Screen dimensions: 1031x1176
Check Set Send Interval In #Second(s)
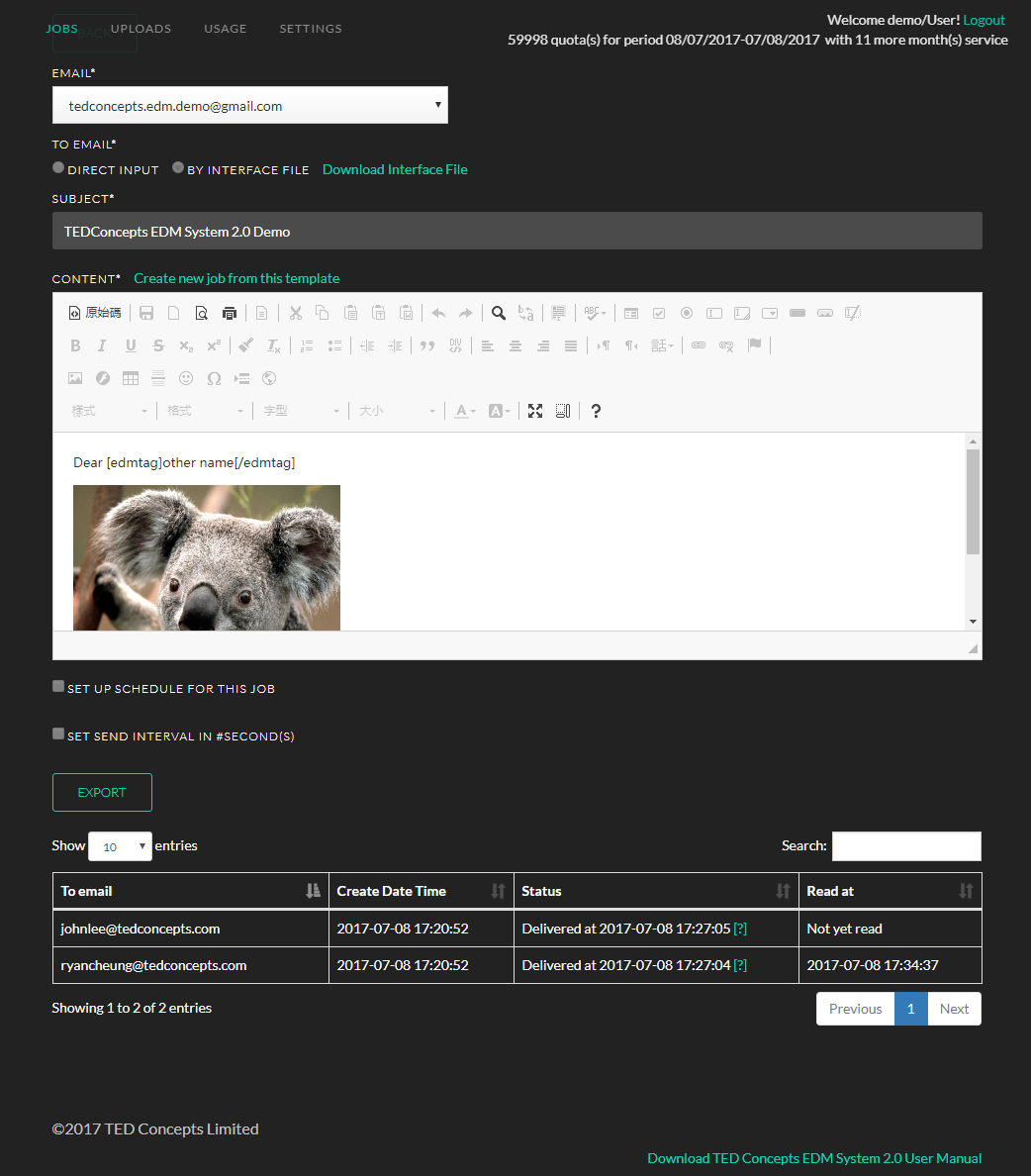tap(58, 734)
